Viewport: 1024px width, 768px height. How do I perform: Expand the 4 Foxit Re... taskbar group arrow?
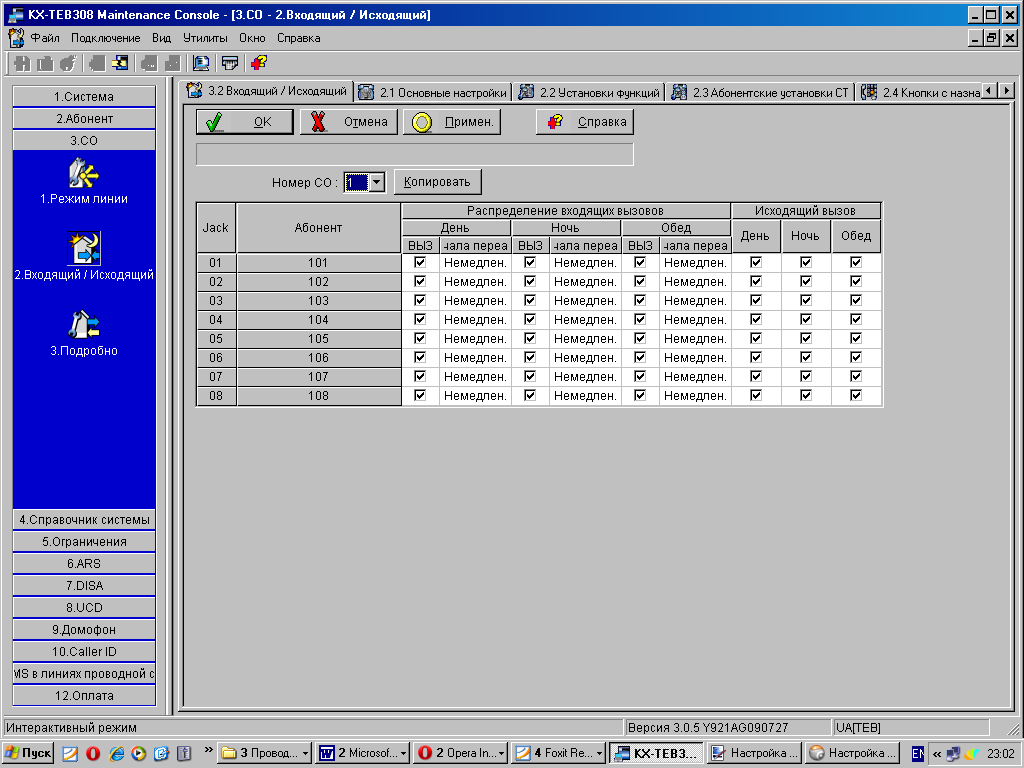point(599,754)
